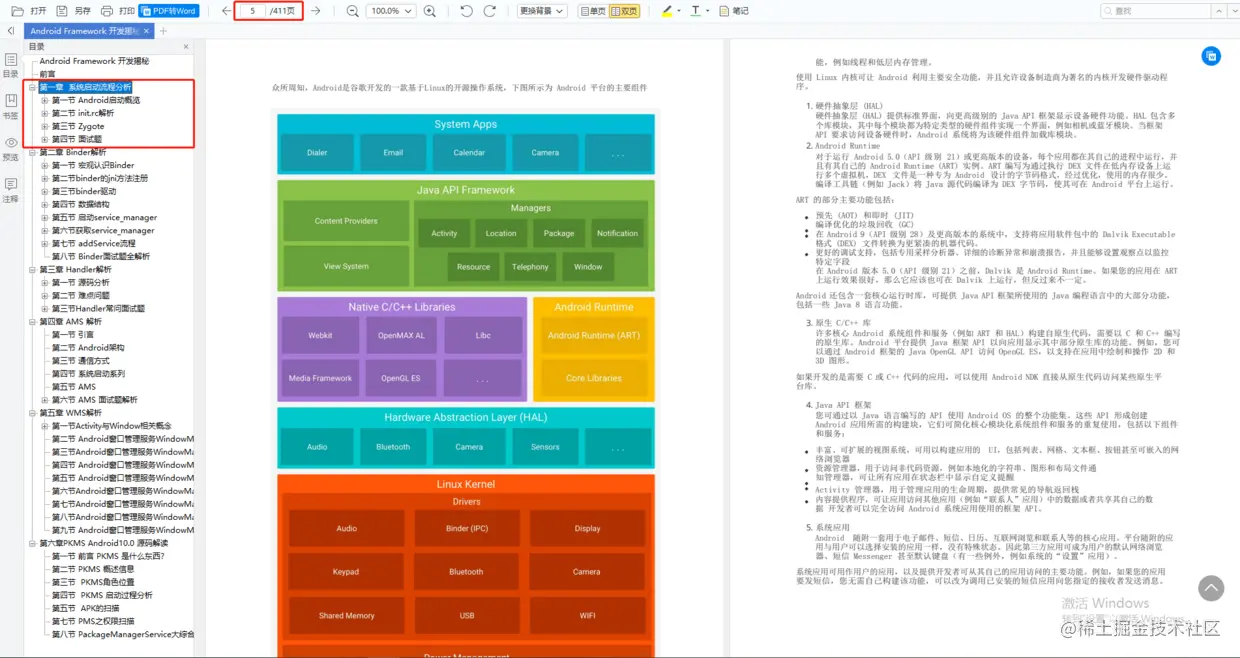
Task: Select 第四章 AMS 解析 chapter entry
Action: pos(70,321)
